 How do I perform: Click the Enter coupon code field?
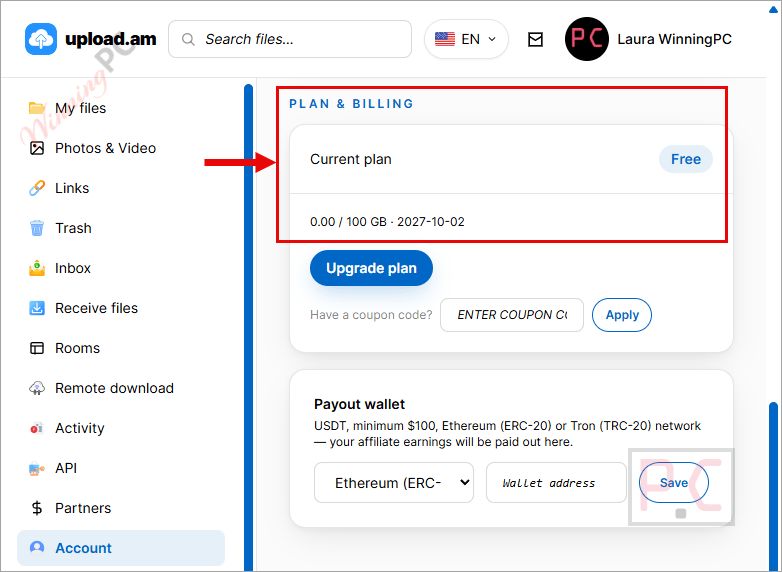coord(512,315)
